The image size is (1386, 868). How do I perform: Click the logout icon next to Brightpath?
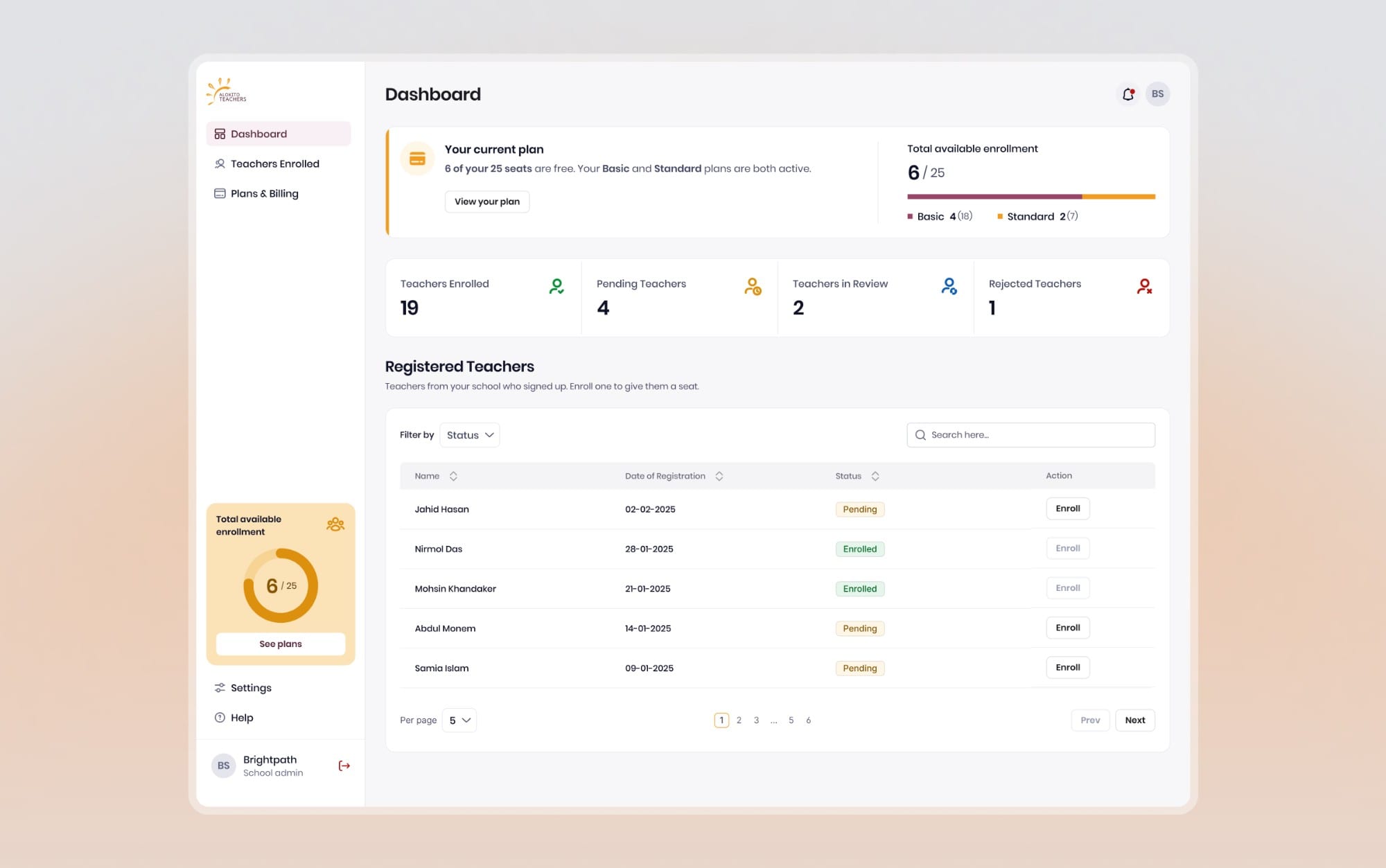coord(344,765)
